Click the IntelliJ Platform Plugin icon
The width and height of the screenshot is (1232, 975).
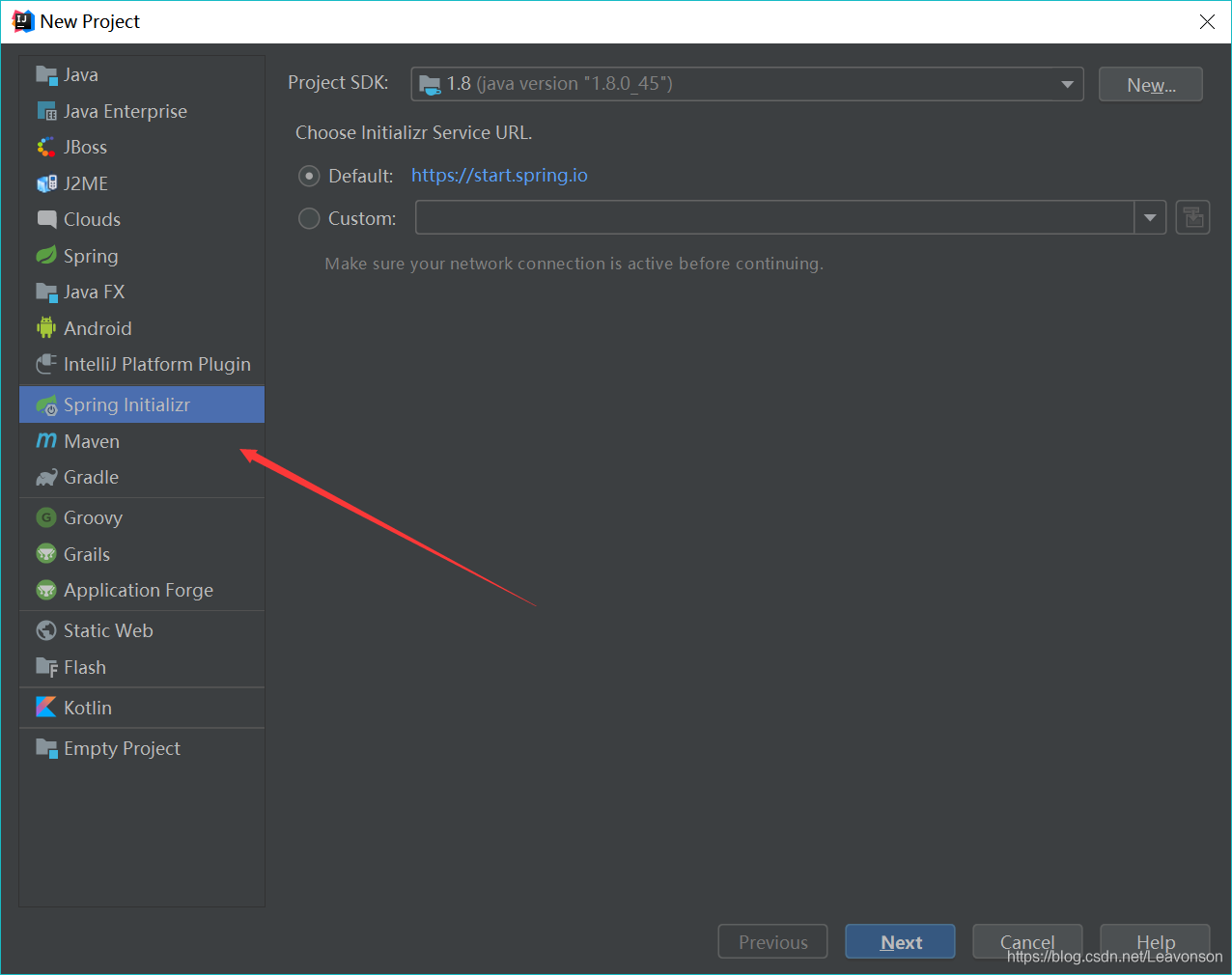coord(46,364)
